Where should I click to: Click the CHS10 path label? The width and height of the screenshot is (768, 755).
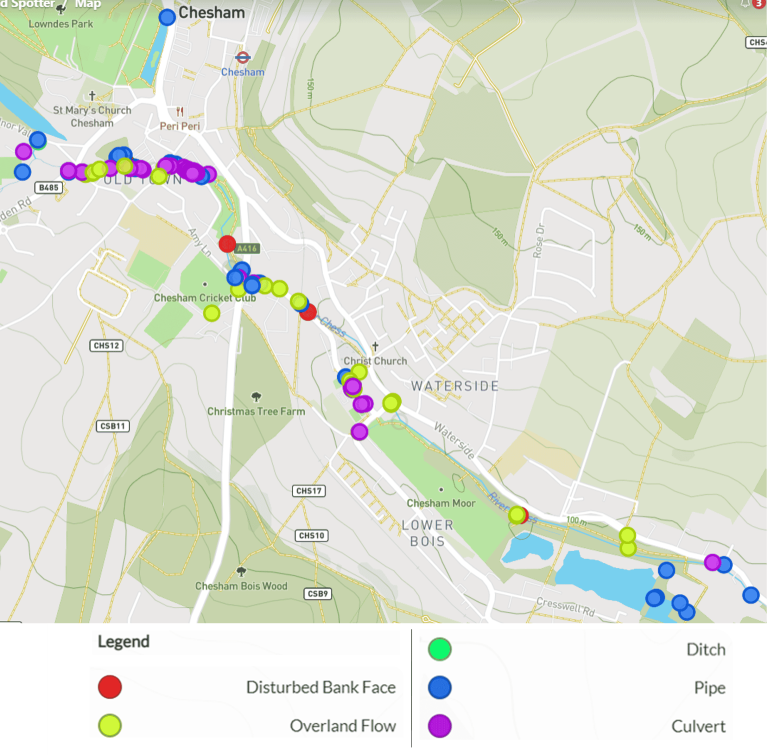coord(312,536)
